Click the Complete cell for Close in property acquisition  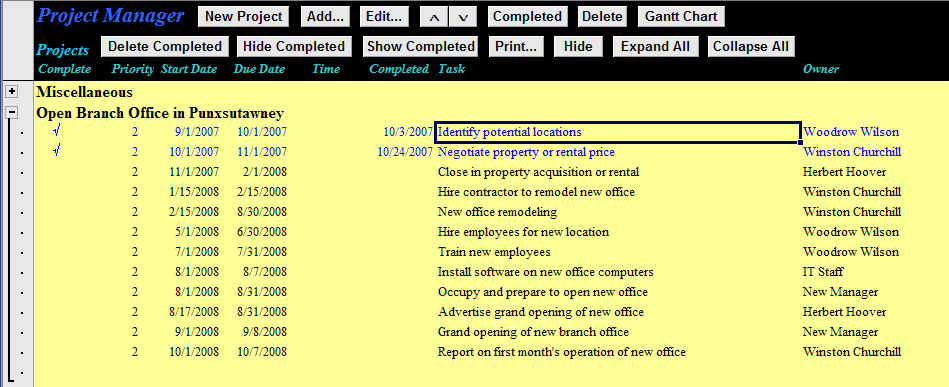pyautogui.click(x=64, y=172)
